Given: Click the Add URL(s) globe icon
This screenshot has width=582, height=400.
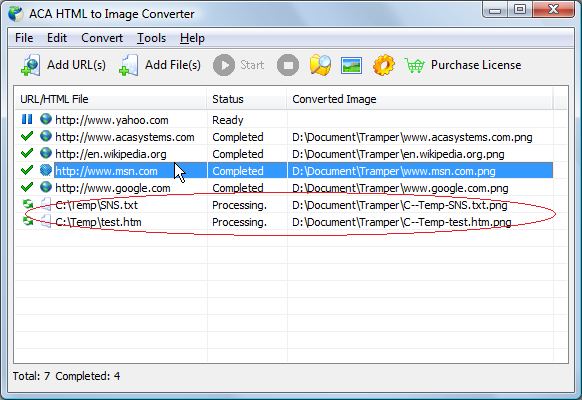Looking at the screenshot, I should pyautogui.click(x=31, y=65).
